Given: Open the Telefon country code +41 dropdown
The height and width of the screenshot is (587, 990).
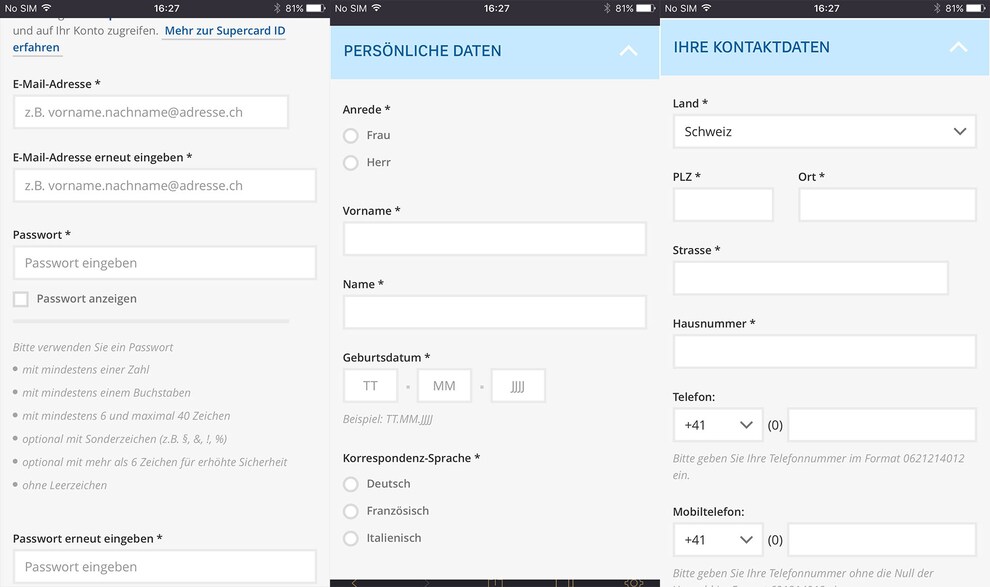Looking at the screenshot, I should coord(718,425).
